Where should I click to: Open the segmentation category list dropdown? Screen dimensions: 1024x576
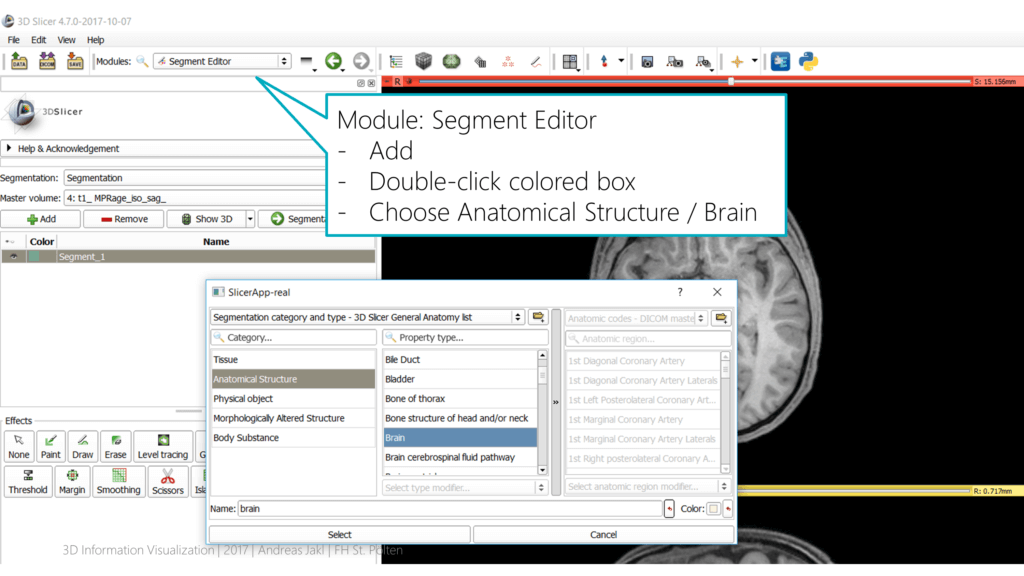coord(367,317)
